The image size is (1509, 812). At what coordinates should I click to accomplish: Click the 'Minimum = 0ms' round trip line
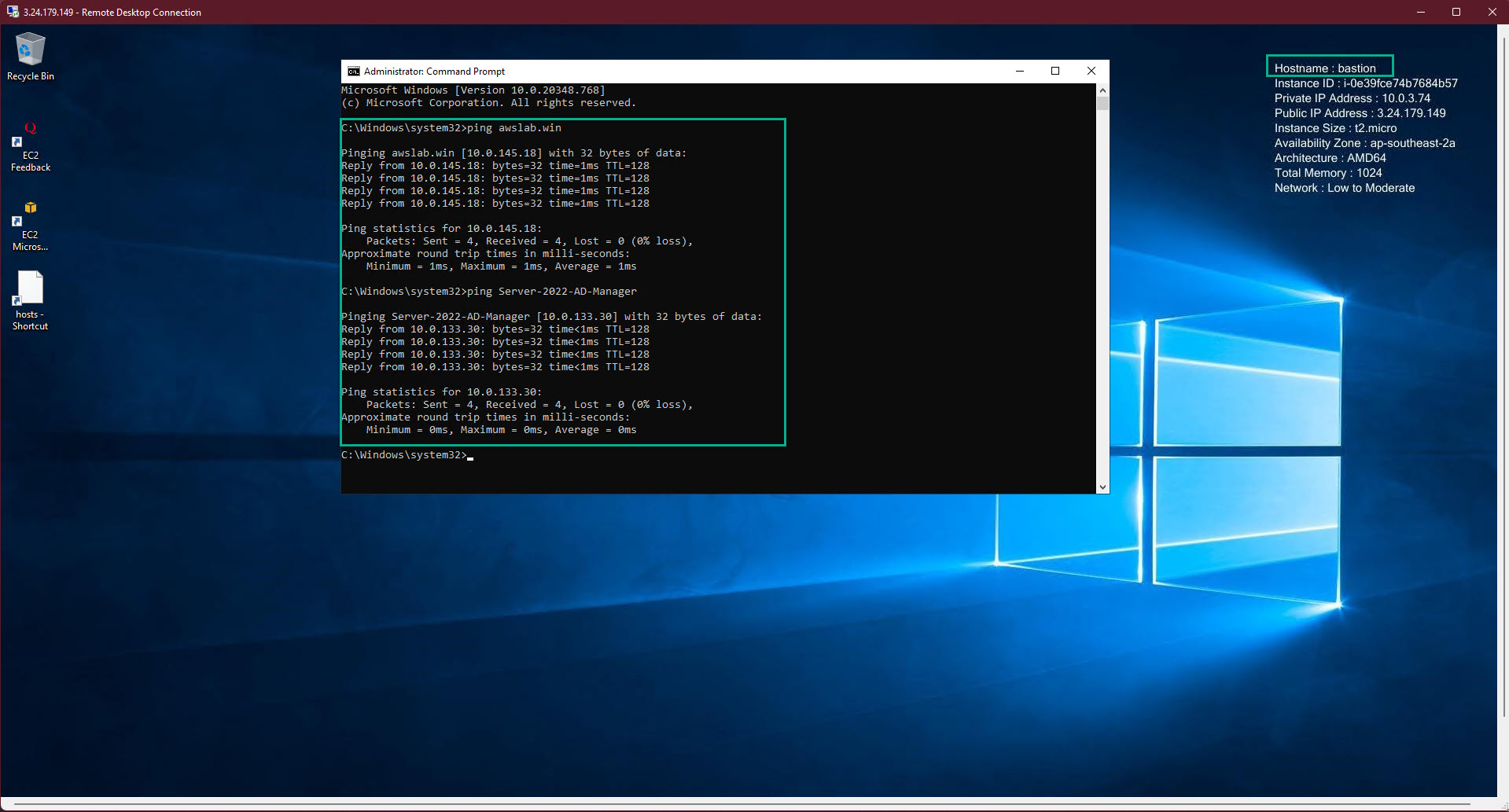click(x=502, y=429)
